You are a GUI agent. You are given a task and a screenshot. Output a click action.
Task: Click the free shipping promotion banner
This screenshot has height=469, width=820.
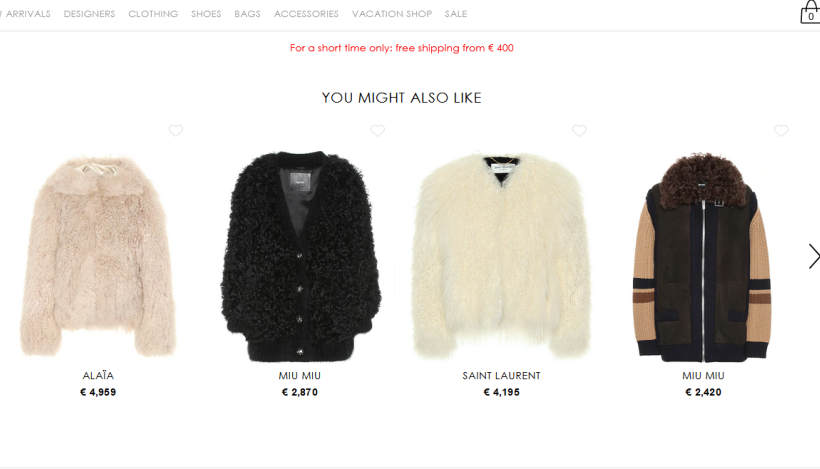coord(402,48)
